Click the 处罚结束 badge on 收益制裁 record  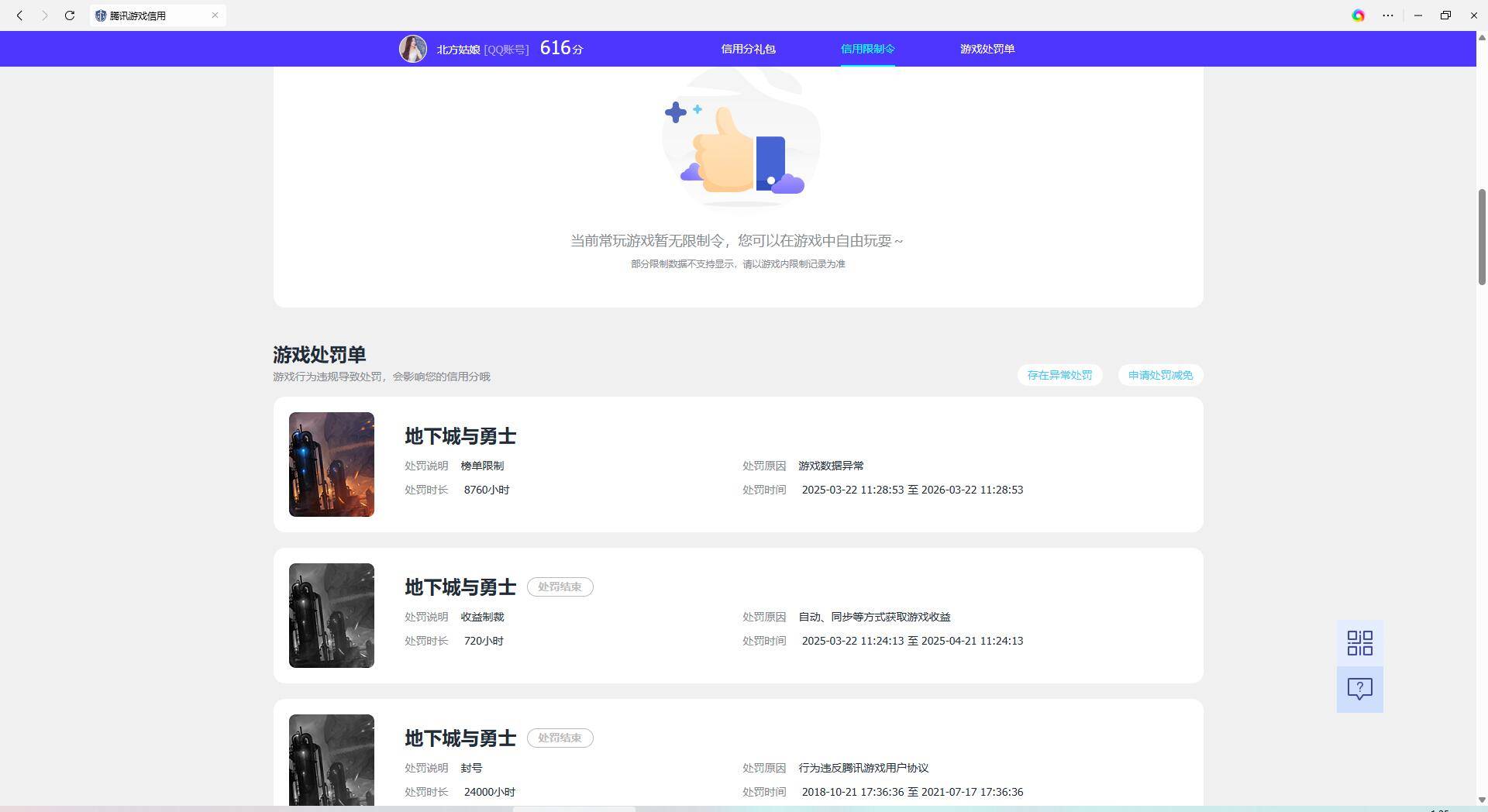click(x=560, y=587)
